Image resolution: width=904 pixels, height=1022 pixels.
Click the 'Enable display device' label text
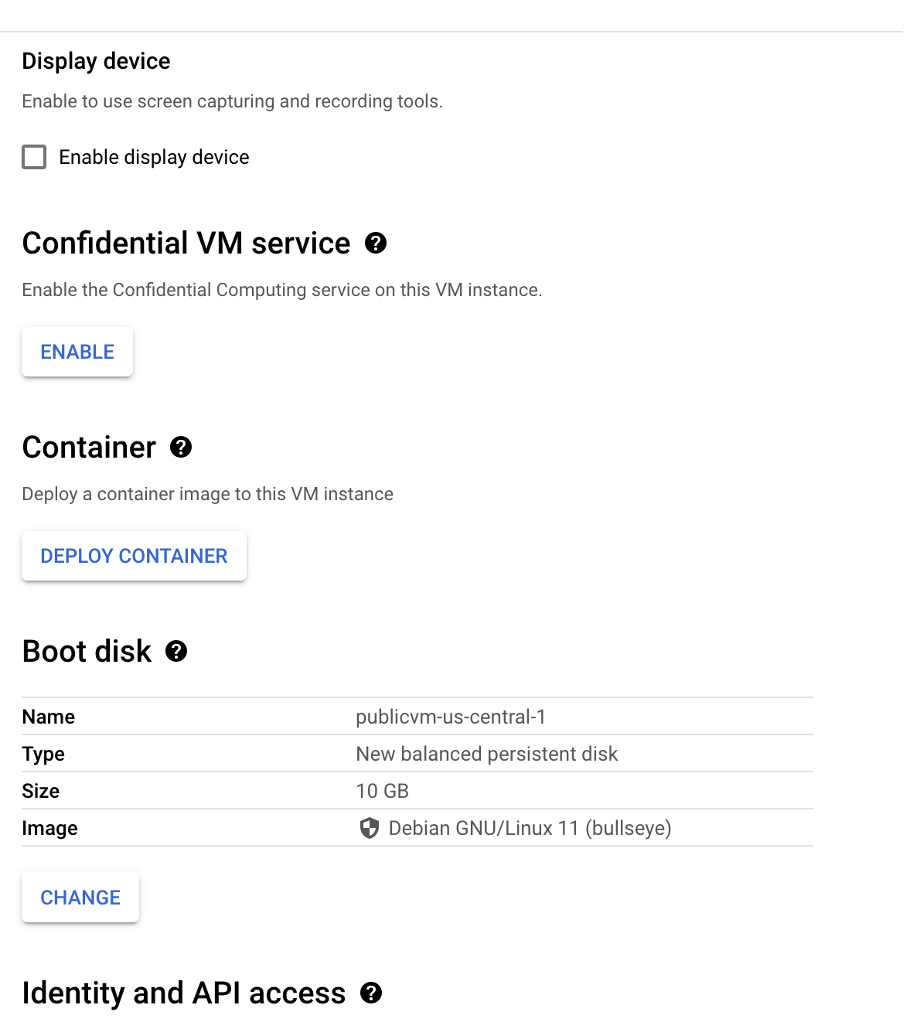pyautogui.click(x=154, y=157)
